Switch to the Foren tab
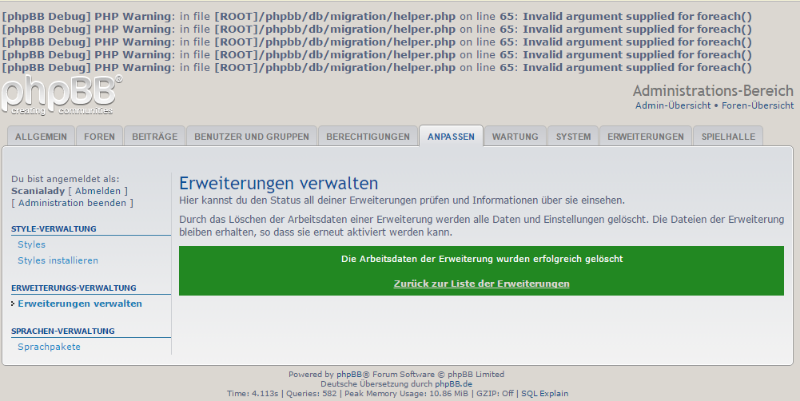The width and height of the screenshot is (800, 401). 99,137
